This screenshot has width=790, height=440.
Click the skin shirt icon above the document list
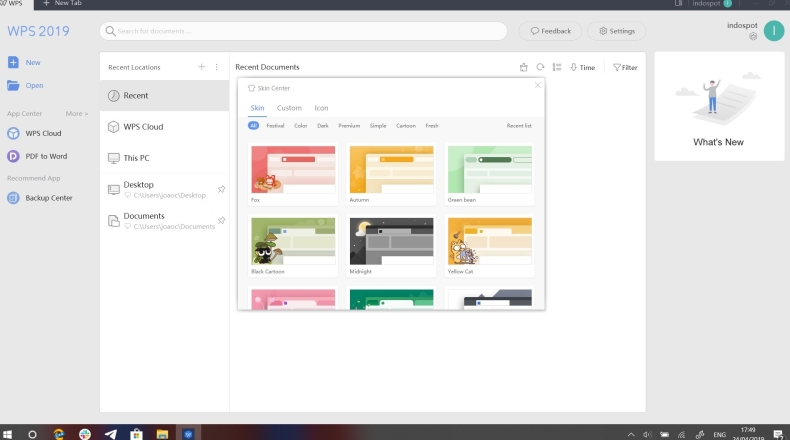point(523,67)
